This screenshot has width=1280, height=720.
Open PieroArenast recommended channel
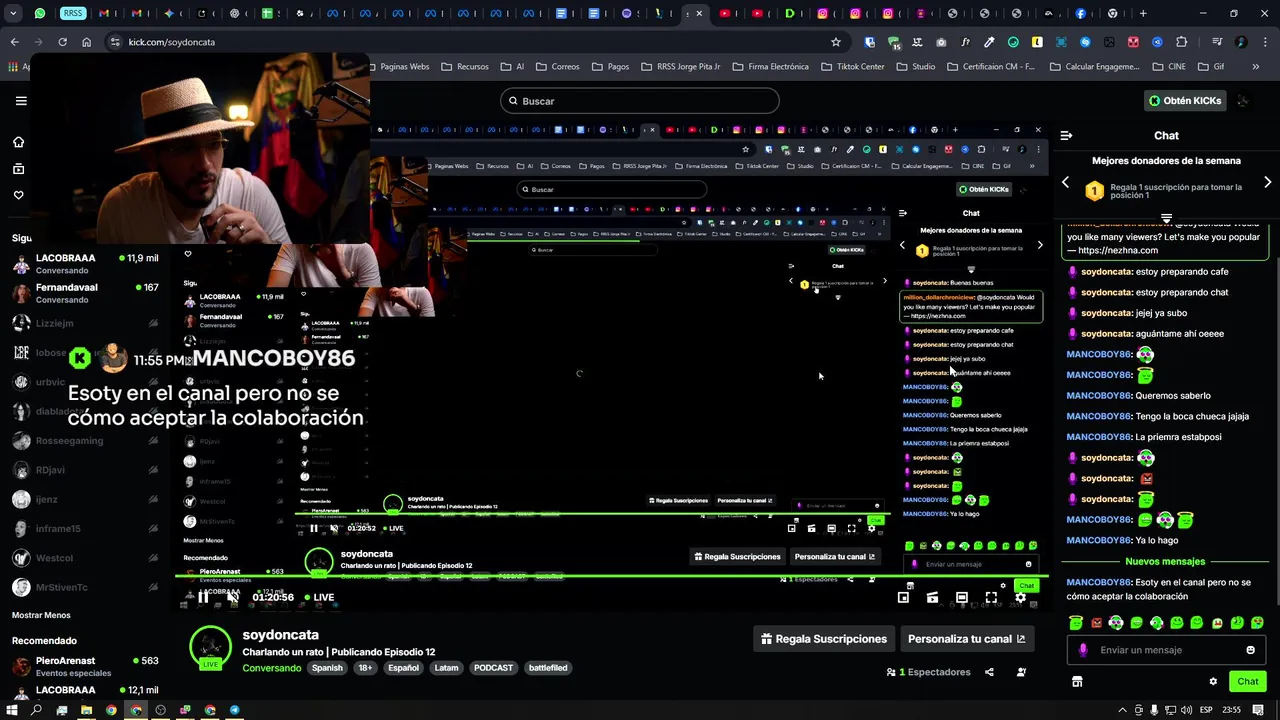point(85,666)
